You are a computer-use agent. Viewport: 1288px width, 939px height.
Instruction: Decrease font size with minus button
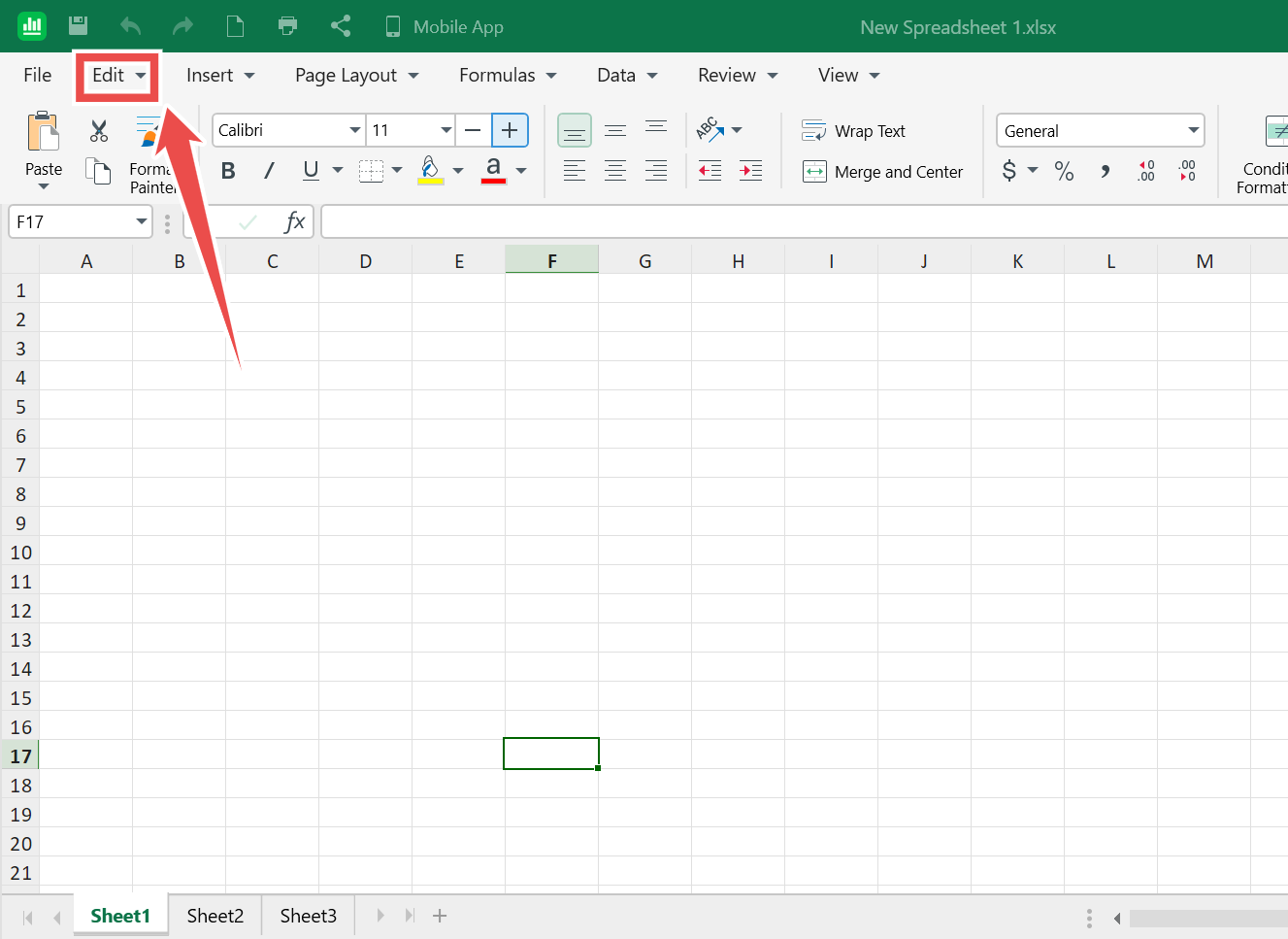[x=473, y=130]
